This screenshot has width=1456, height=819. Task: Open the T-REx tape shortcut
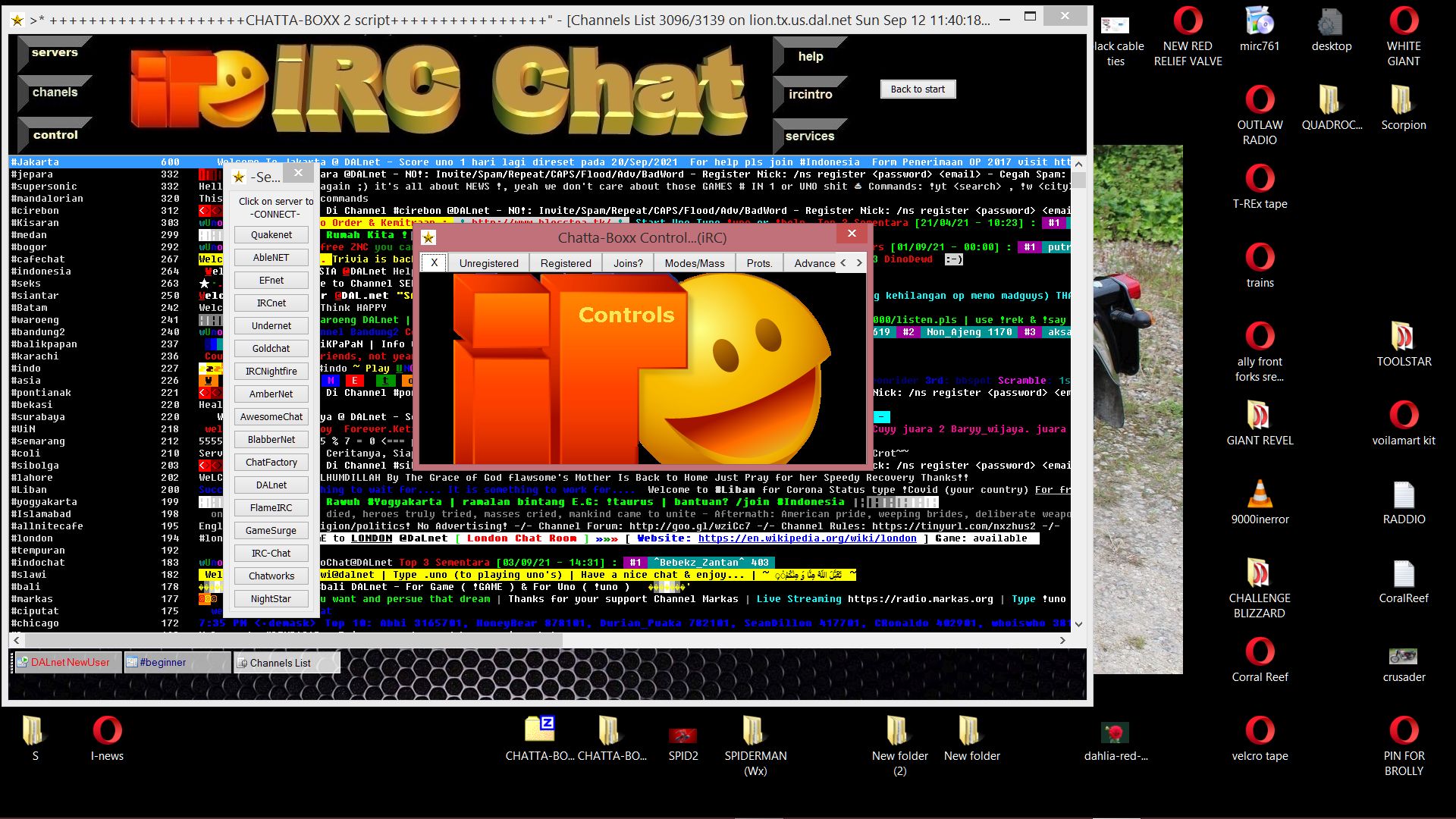click(x=1260, y=188)
